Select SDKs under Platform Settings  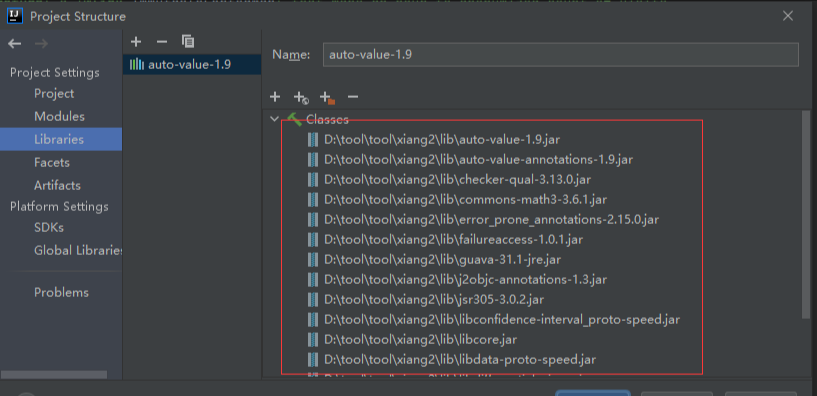click(49, 227)
